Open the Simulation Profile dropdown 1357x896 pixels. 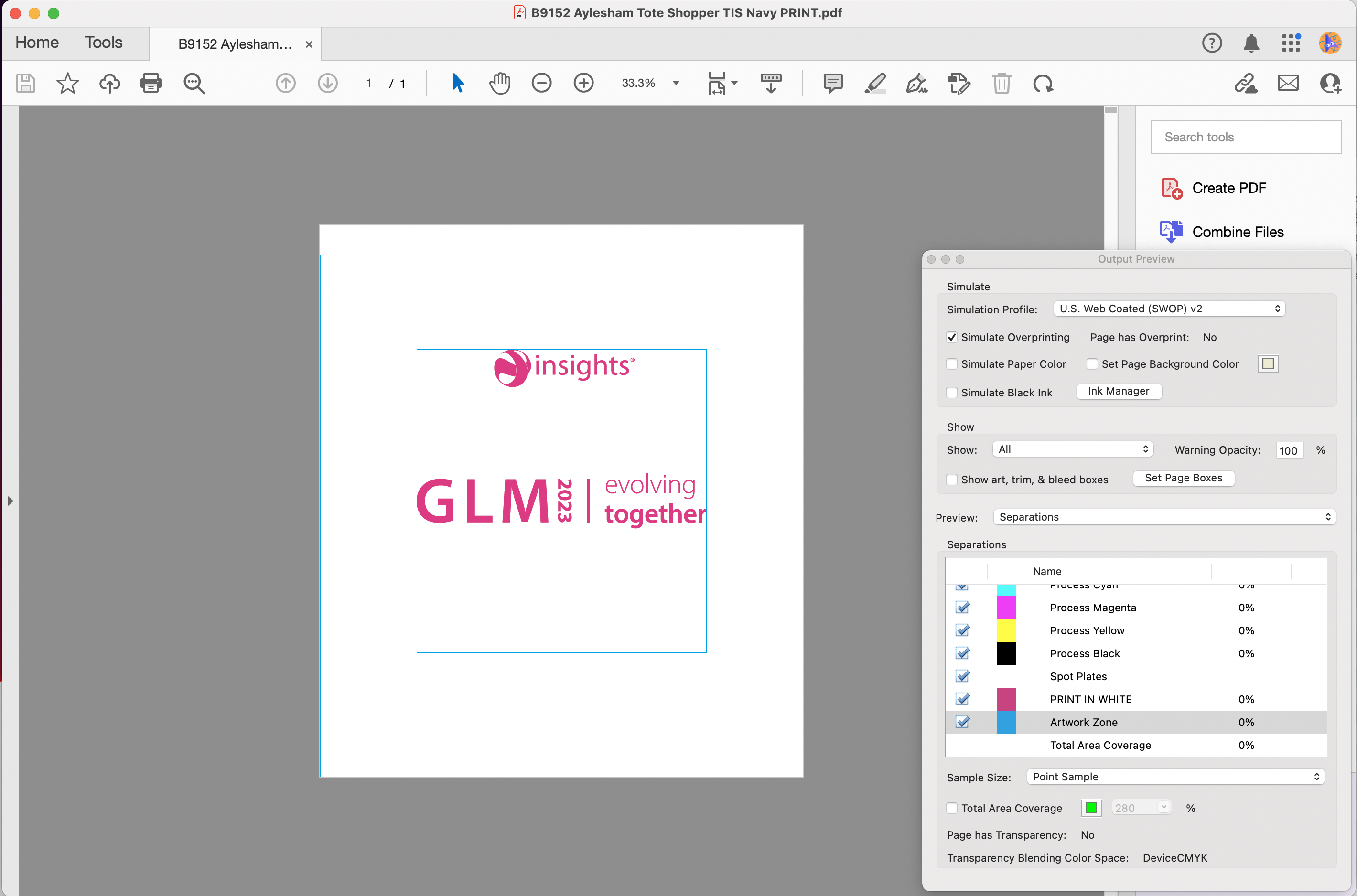(1168, 309)
